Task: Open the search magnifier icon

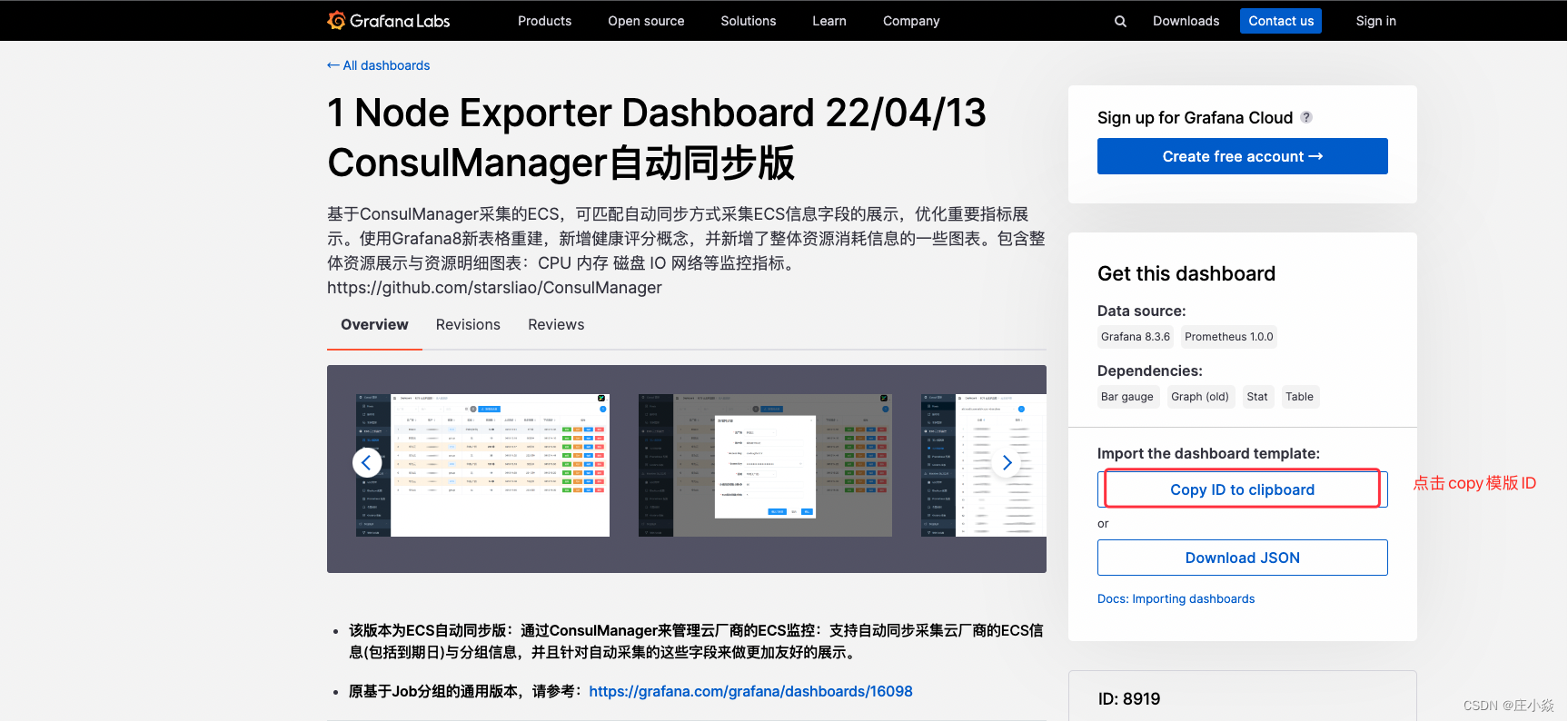Action: tap(1120, 21)
